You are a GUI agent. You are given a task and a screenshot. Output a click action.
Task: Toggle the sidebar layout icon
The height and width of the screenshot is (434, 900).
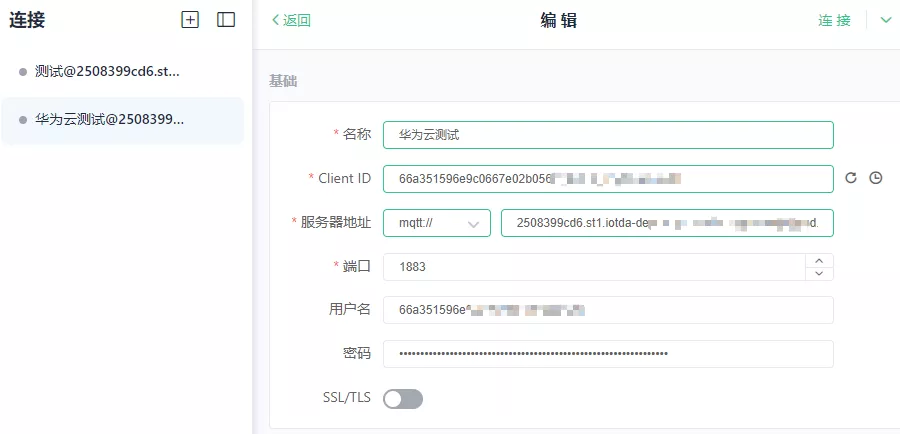[x=226, y=19]
